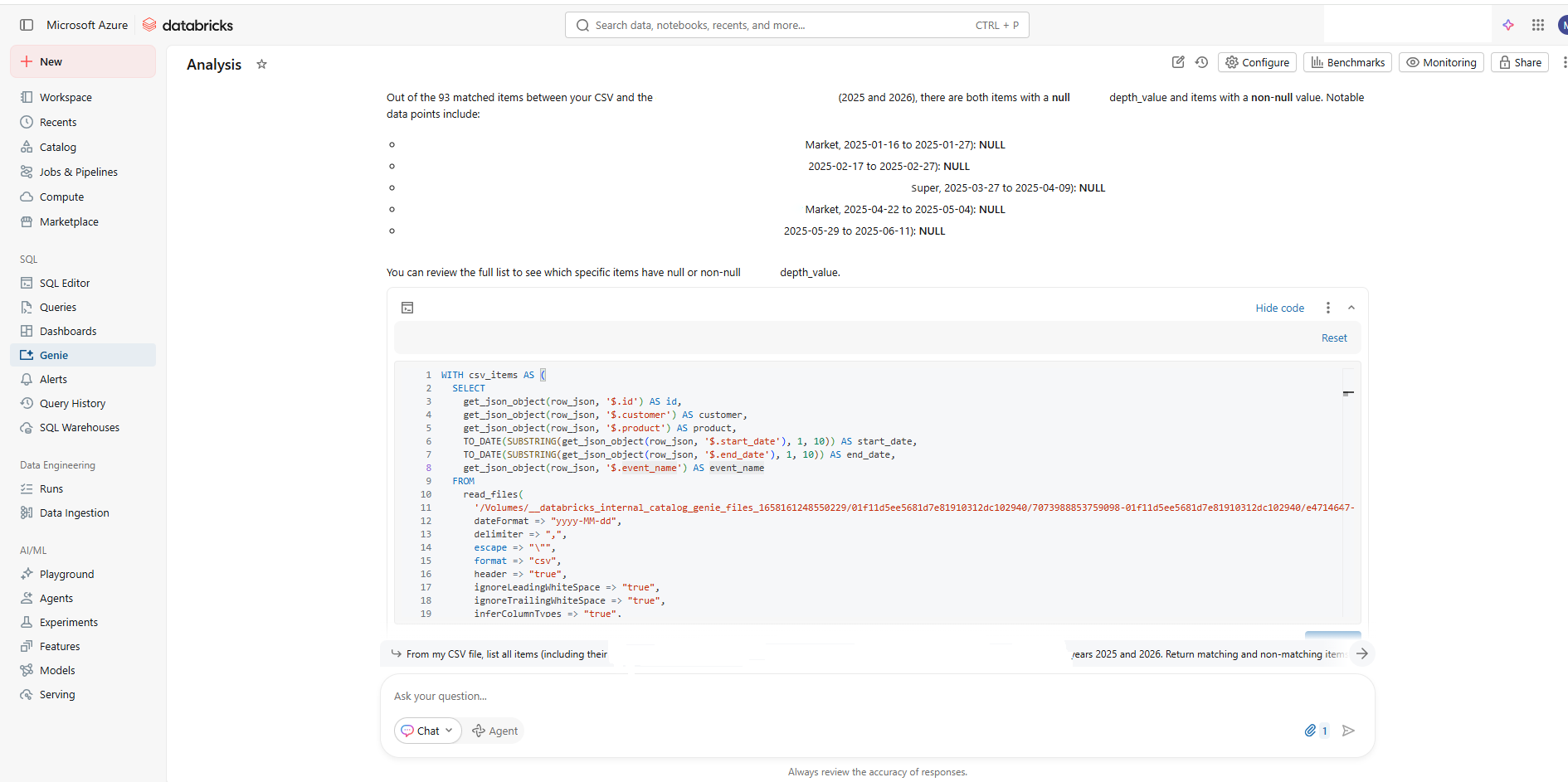Click the Databricks Assistant sparkle icon
Viewport: 1568px width, 782px height.
click(1507, 25)
